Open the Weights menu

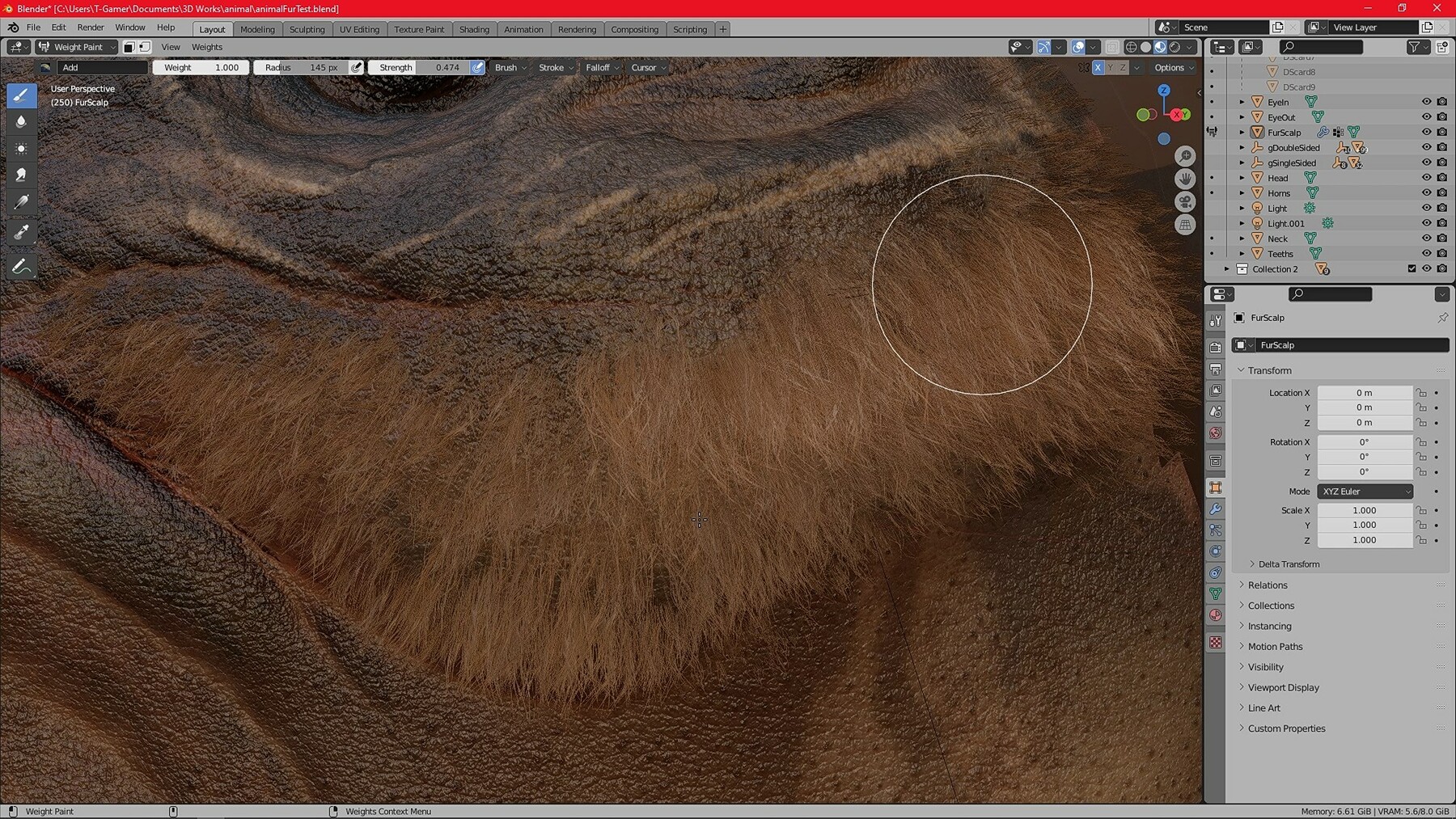207,47
